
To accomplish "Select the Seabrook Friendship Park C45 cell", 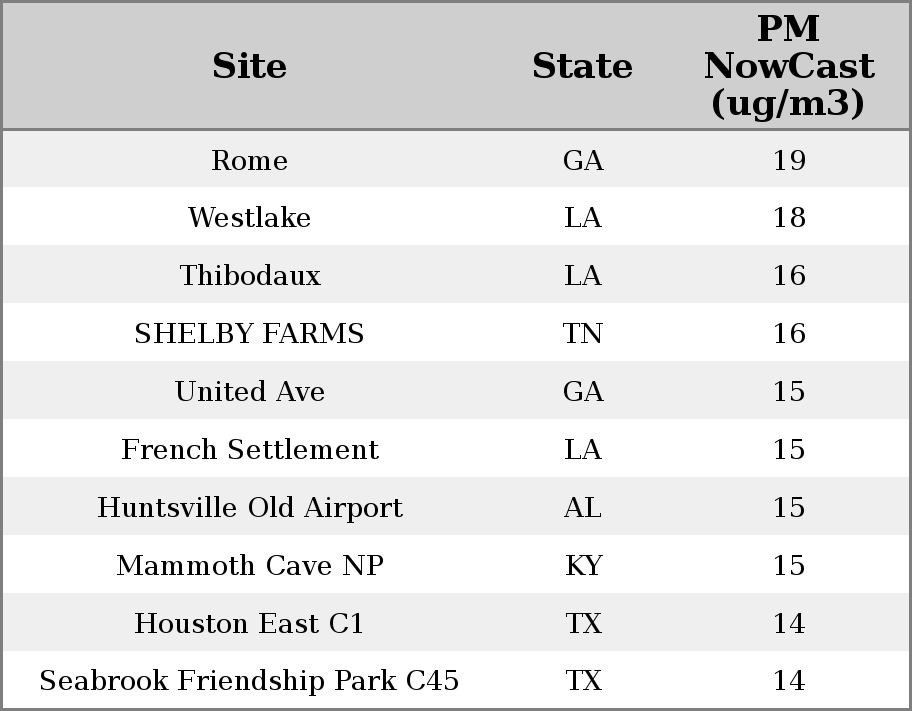I will coord(249,680).
